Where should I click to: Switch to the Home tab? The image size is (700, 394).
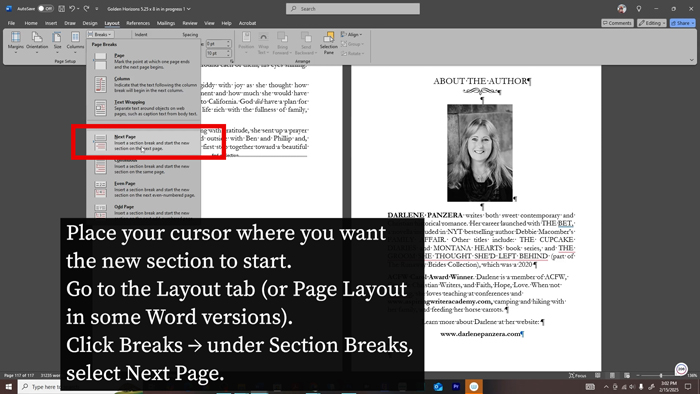pyautogui.click(x=31, y=23)
